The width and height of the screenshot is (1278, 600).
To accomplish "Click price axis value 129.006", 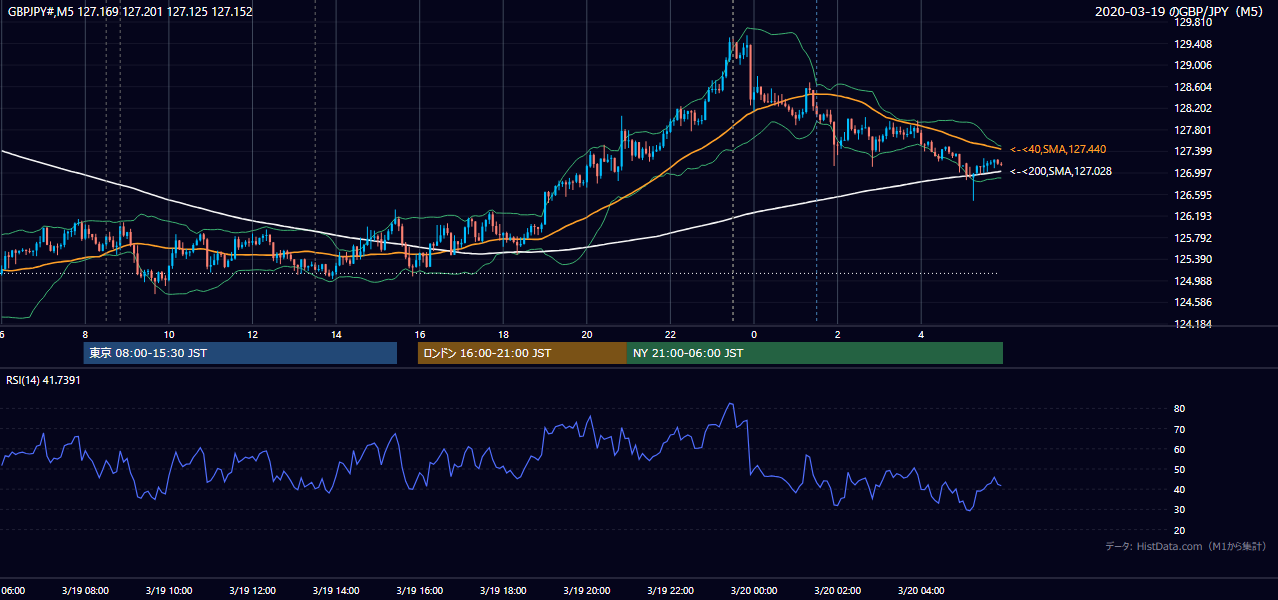I will (1193, 65).
